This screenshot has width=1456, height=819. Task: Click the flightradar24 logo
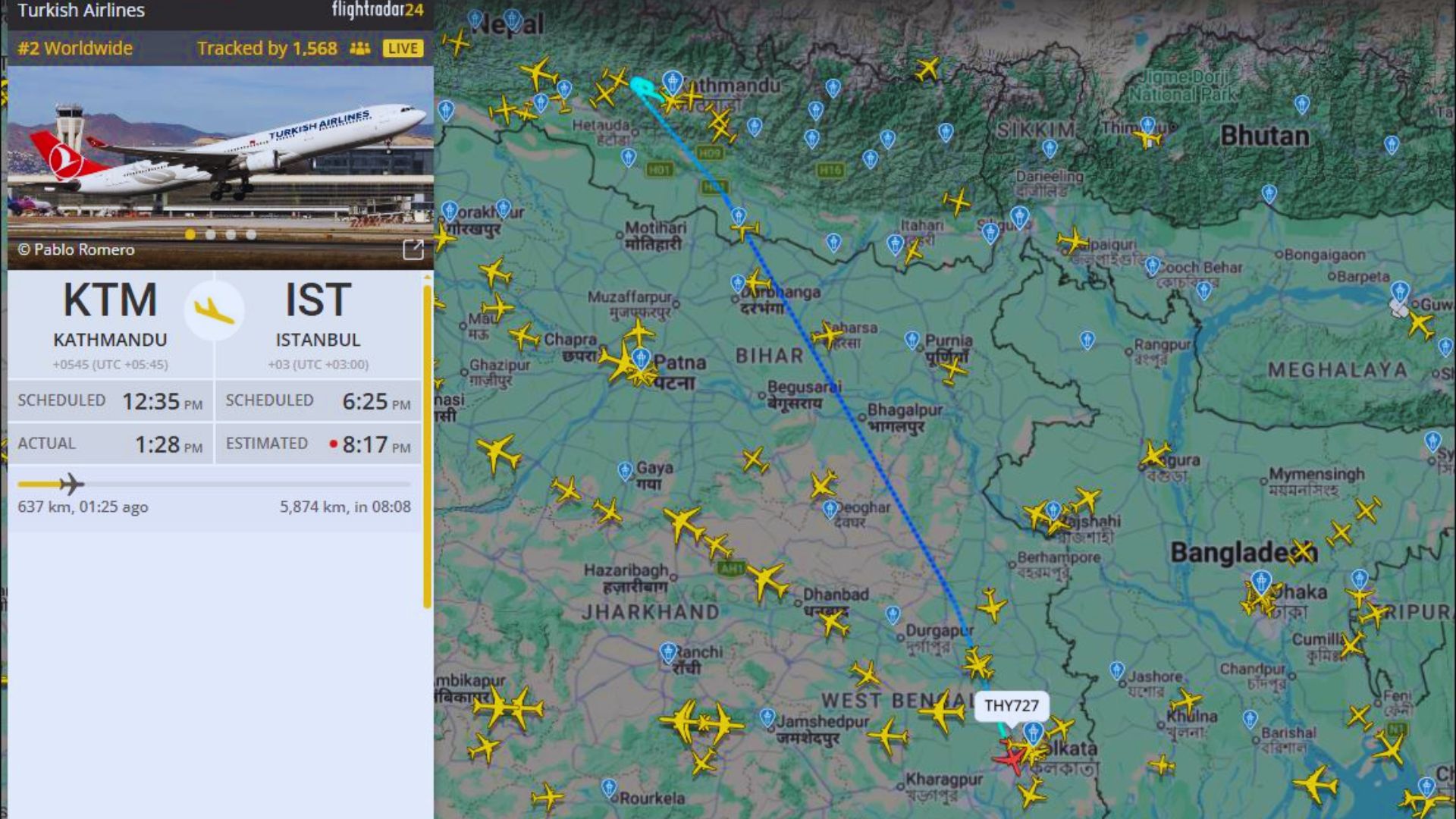[x=378, y=11]
